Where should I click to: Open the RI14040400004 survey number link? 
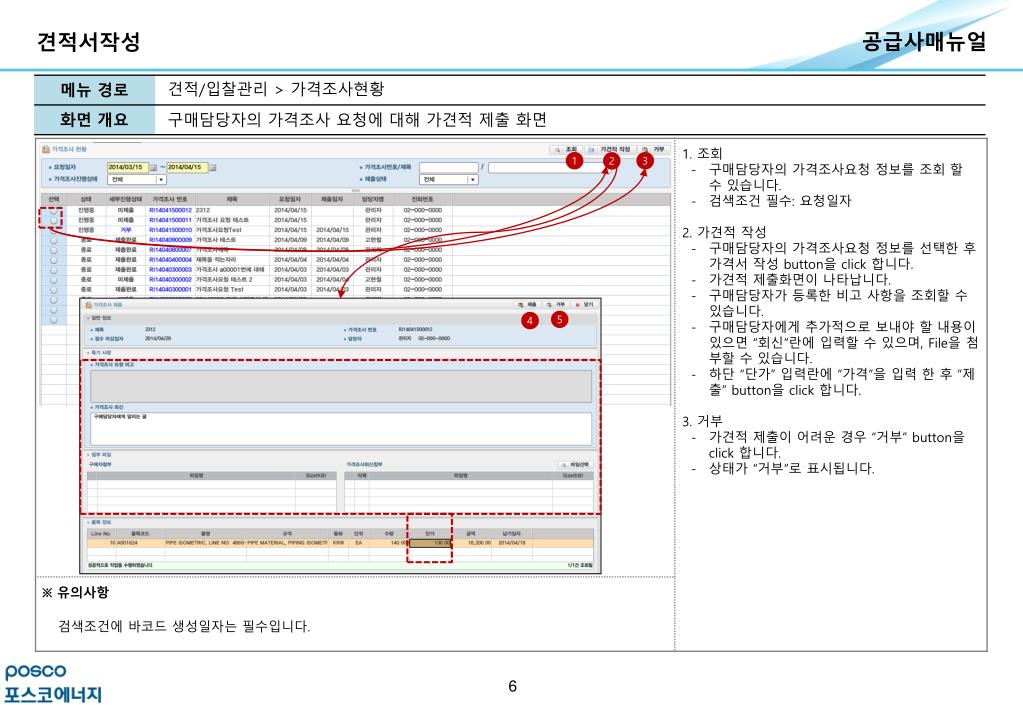(170, 260)
